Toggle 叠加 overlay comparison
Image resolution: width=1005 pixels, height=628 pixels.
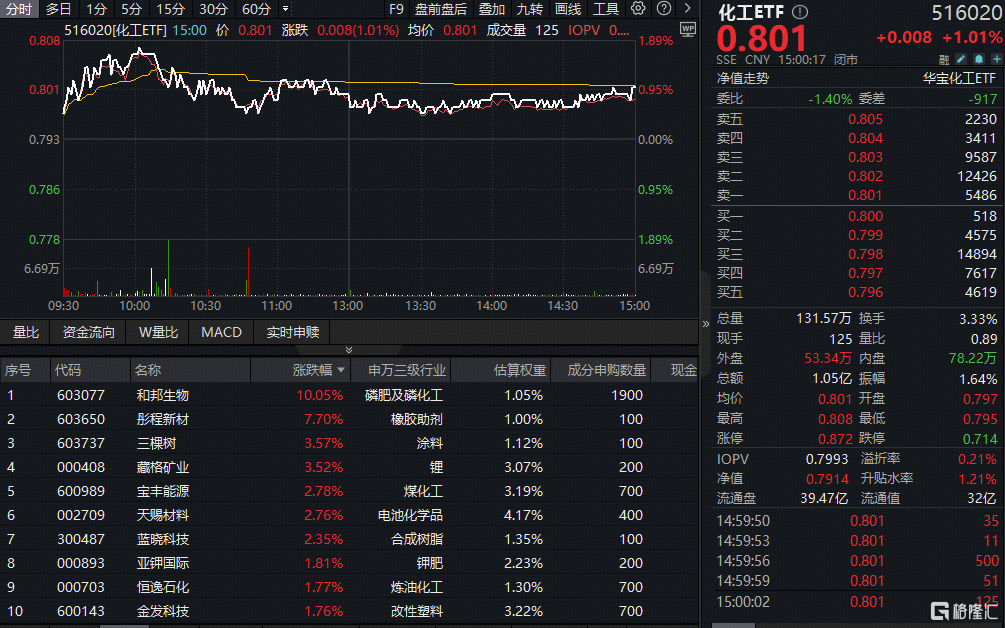[x=492, y=9]
